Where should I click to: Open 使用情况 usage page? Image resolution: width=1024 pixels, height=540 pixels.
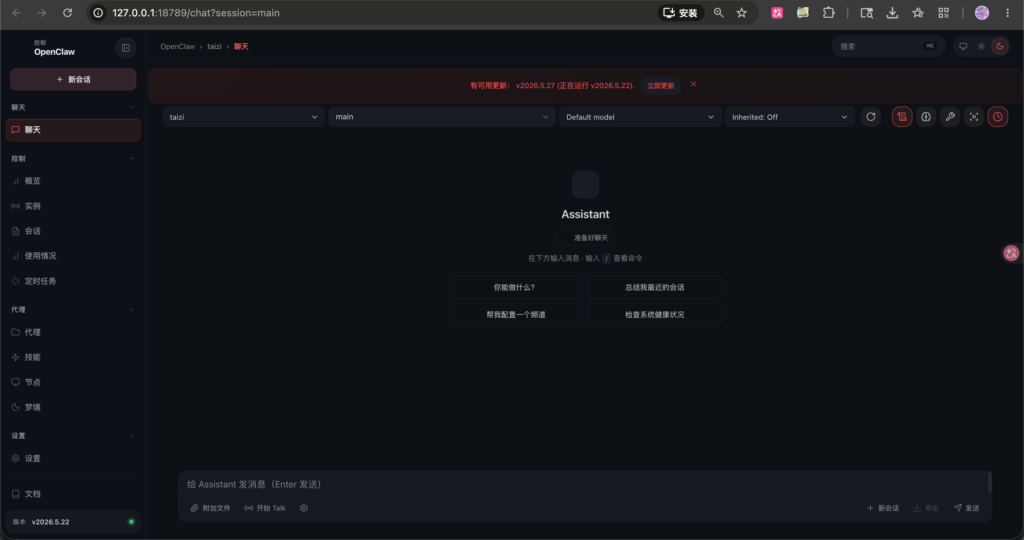pyautogui.click(x=73, y=256)
